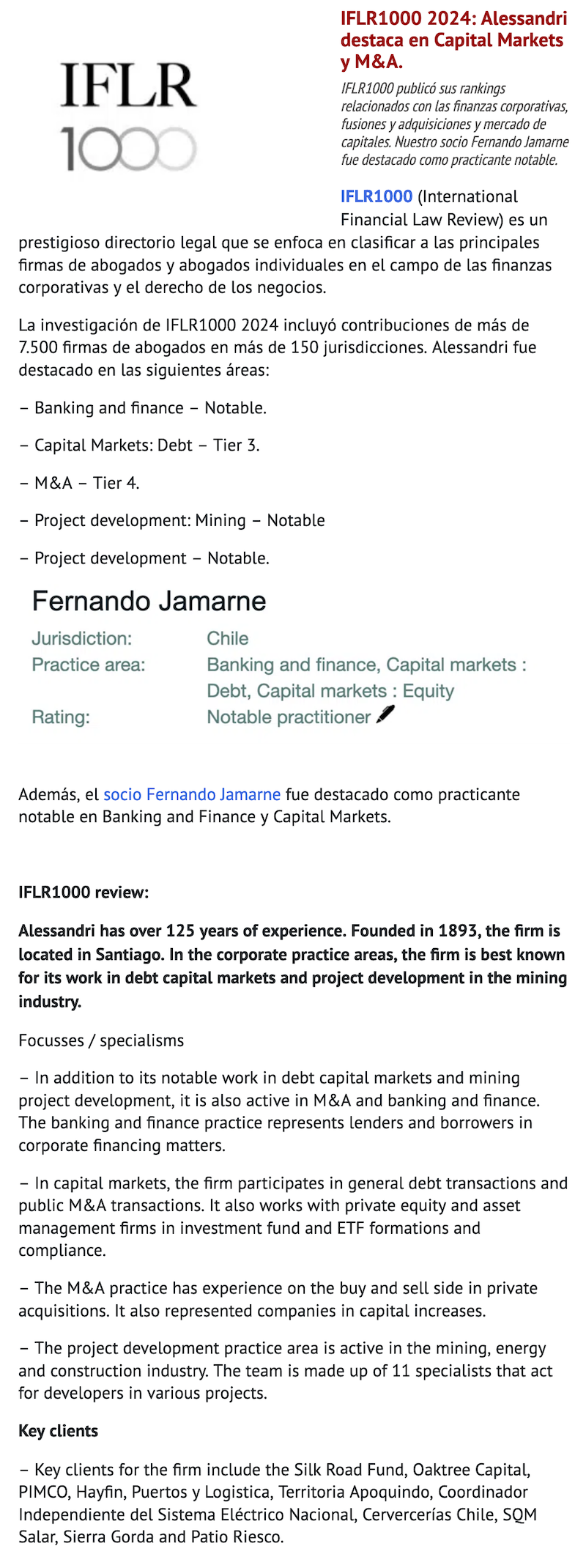The height and width of the screenshot is (1568, 586).
Task: Click the Banking and finance – Notable line
Action: click(143, 408)
